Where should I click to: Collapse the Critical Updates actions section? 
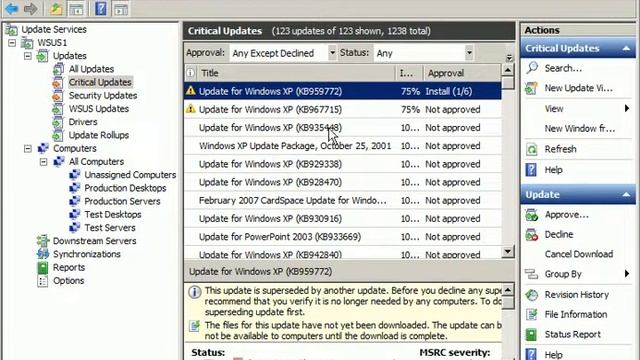point(626,48)
